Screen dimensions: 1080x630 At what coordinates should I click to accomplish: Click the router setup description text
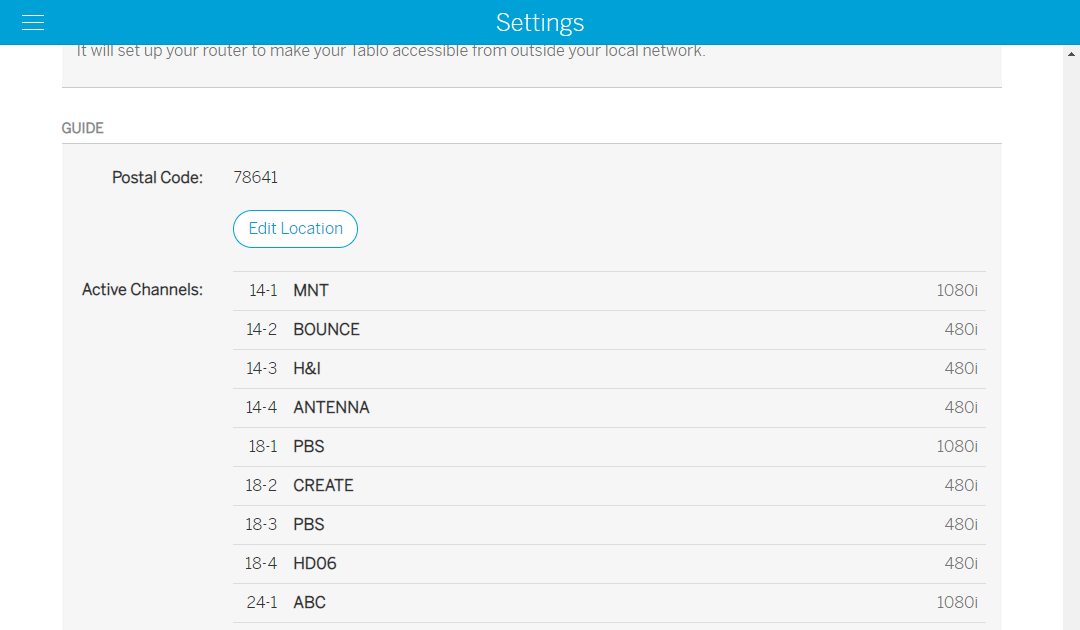coord(391,52)
